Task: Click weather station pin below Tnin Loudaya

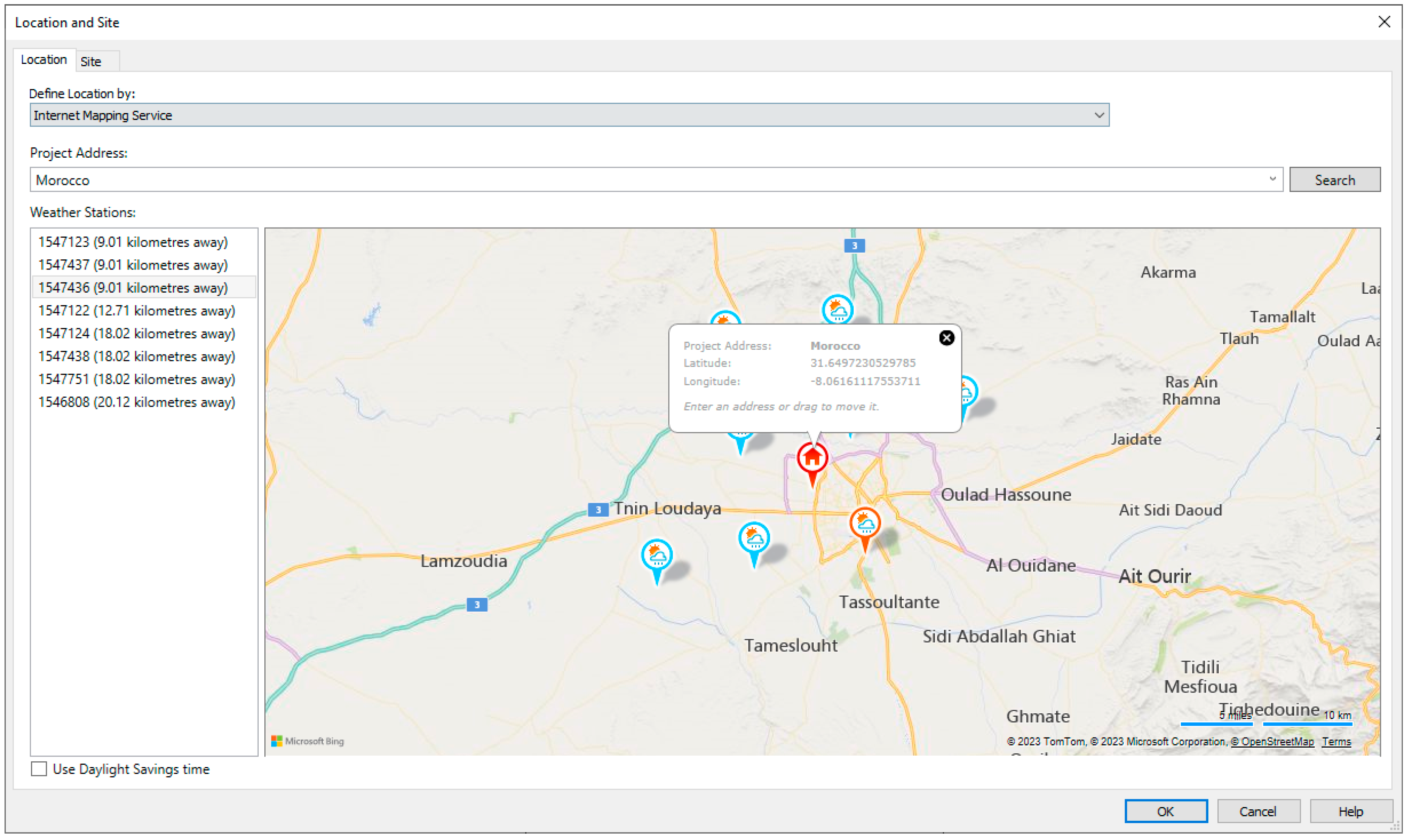Action: 754,538
